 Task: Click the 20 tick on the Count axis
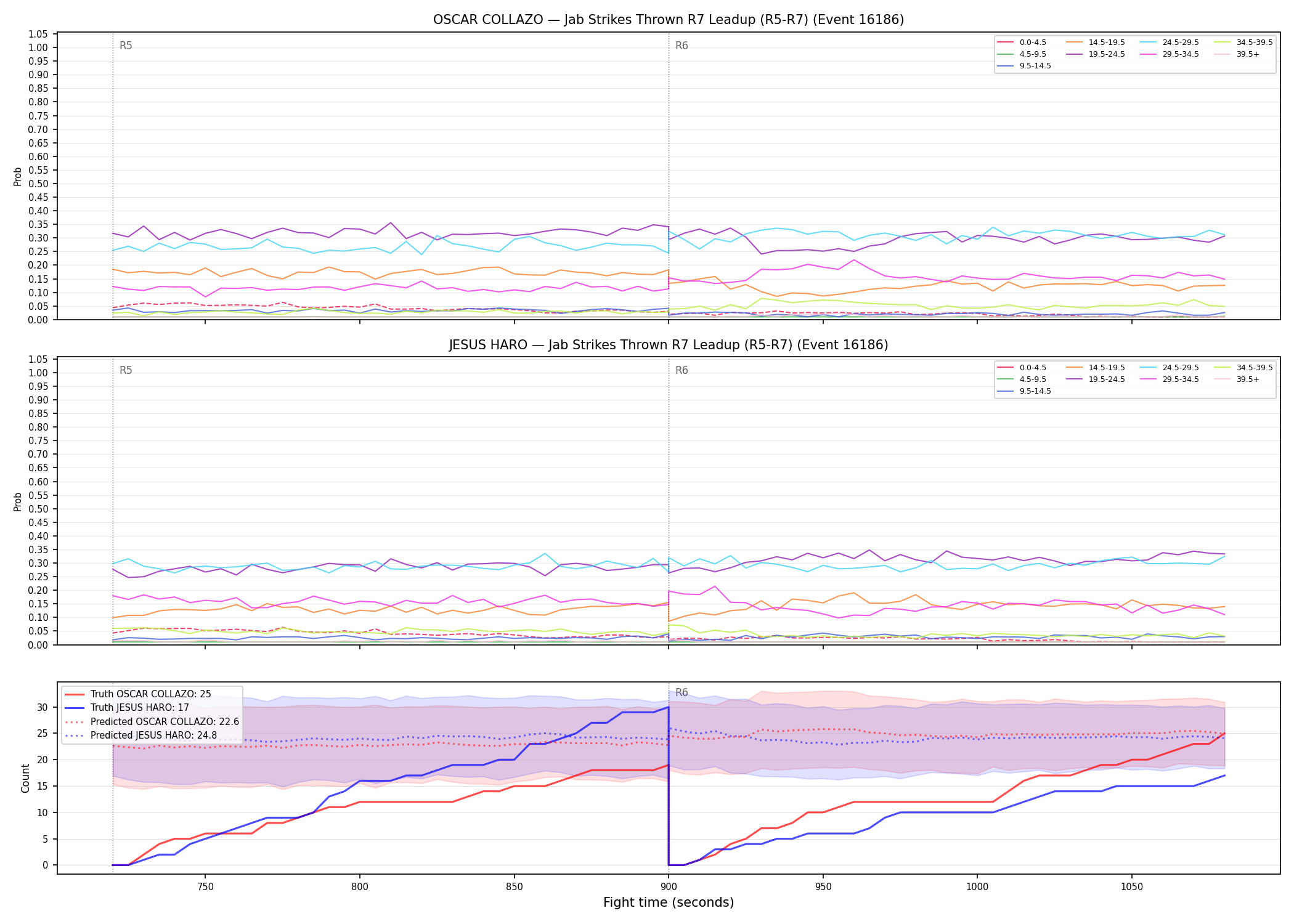point(42,760)
